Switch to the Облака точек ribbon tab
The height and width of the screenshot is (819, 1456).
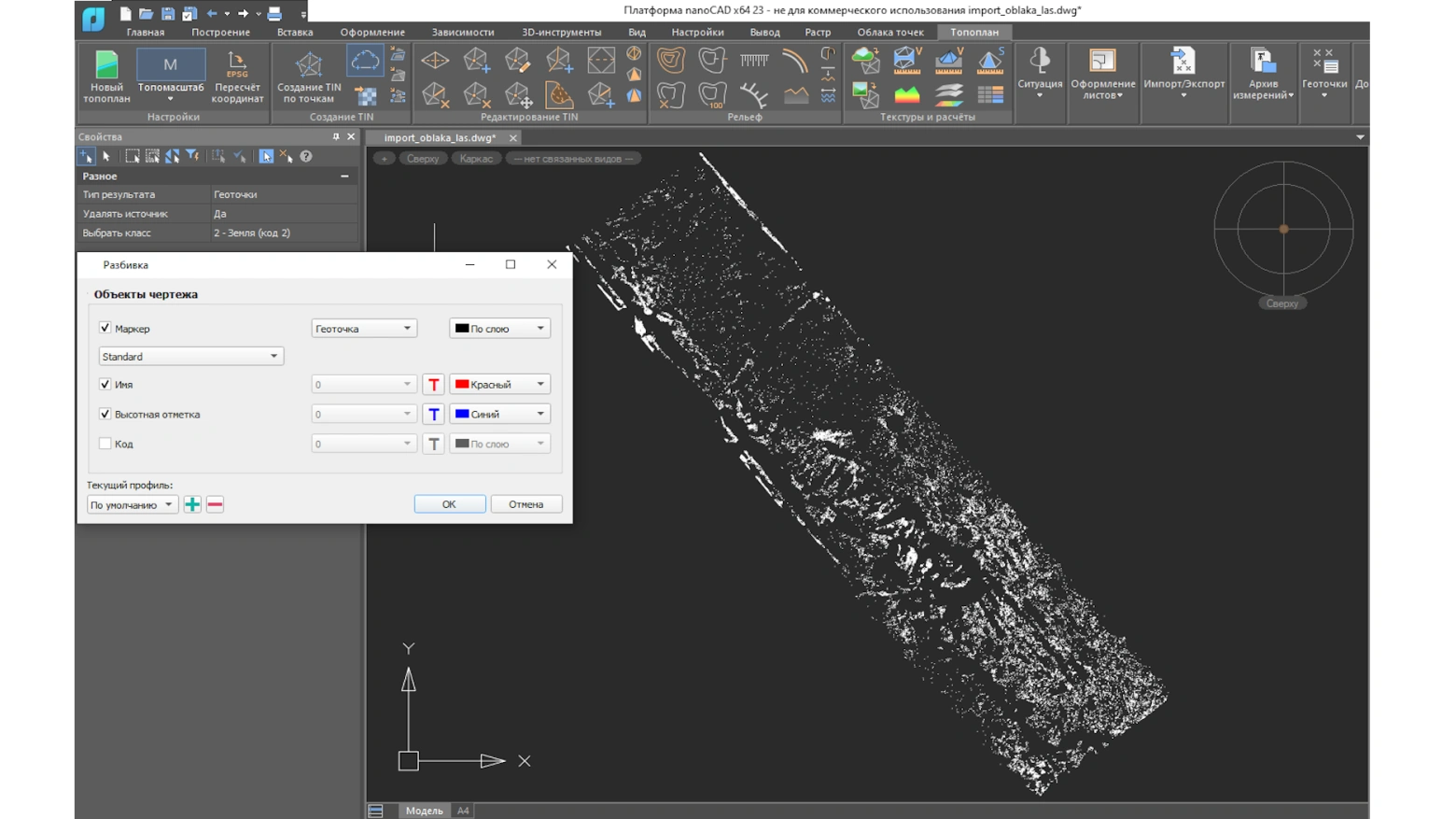pos(889,32)
